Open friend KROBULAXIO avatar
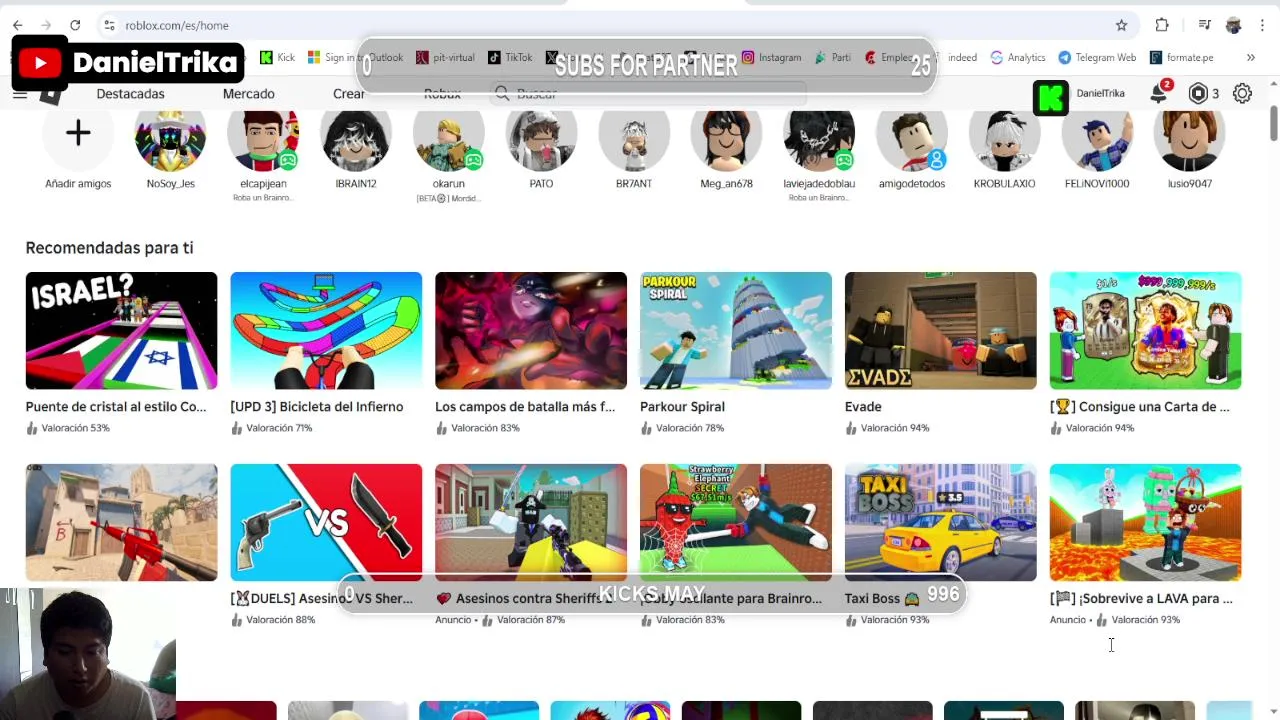 click(x=1004, y=136)
